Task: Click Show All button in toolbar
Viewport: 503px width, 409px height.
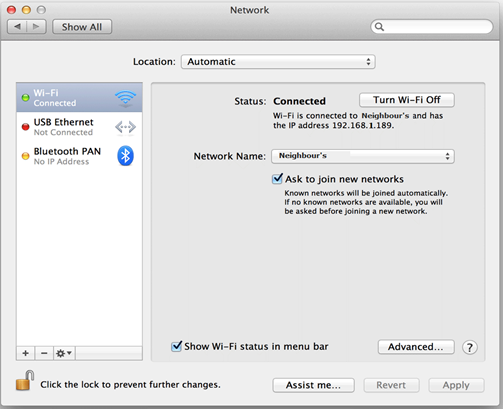Action: tap(82, 27)
